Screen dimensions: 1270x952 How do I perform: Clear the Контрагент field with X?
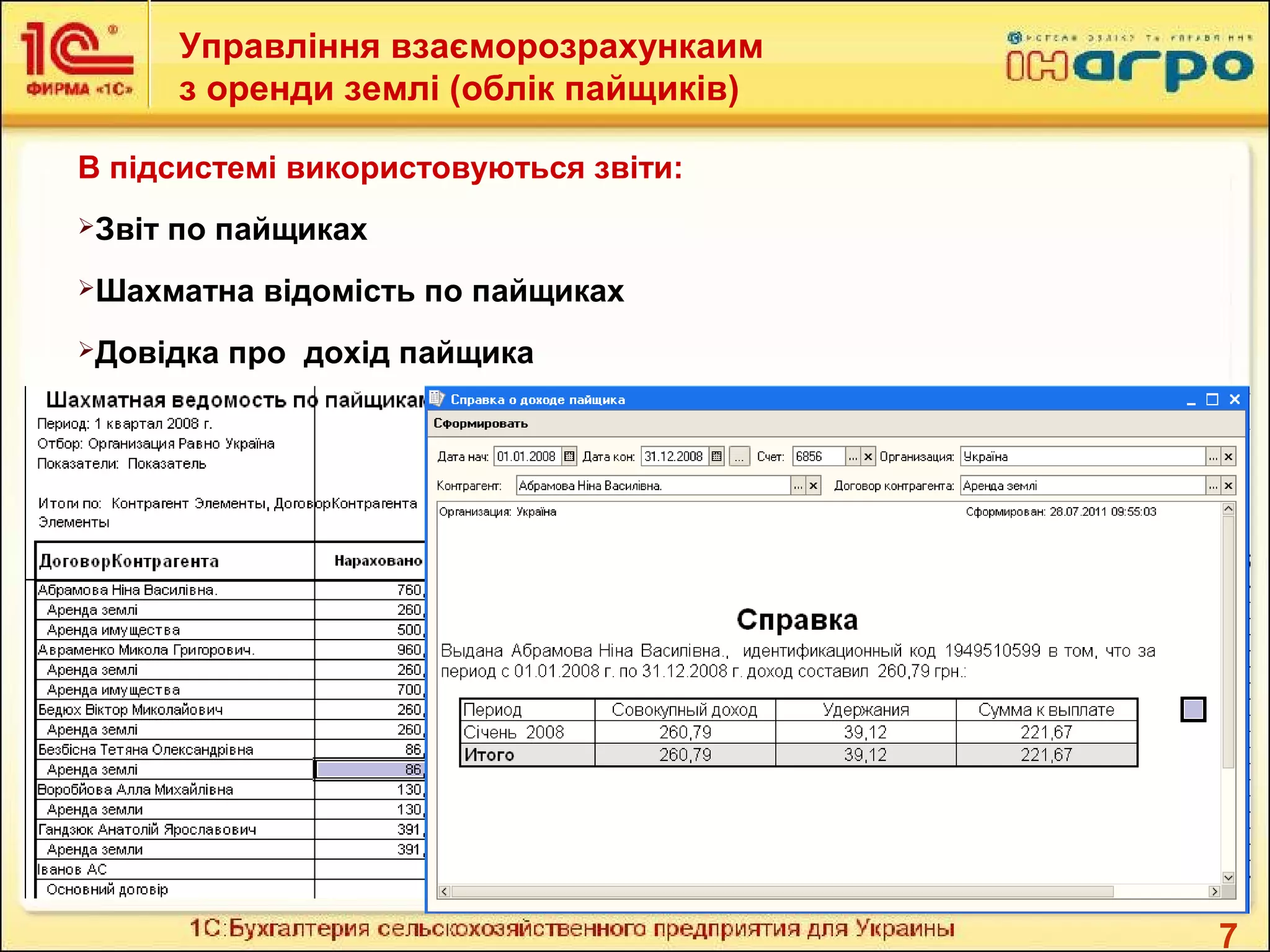click(x=814, y=486)
